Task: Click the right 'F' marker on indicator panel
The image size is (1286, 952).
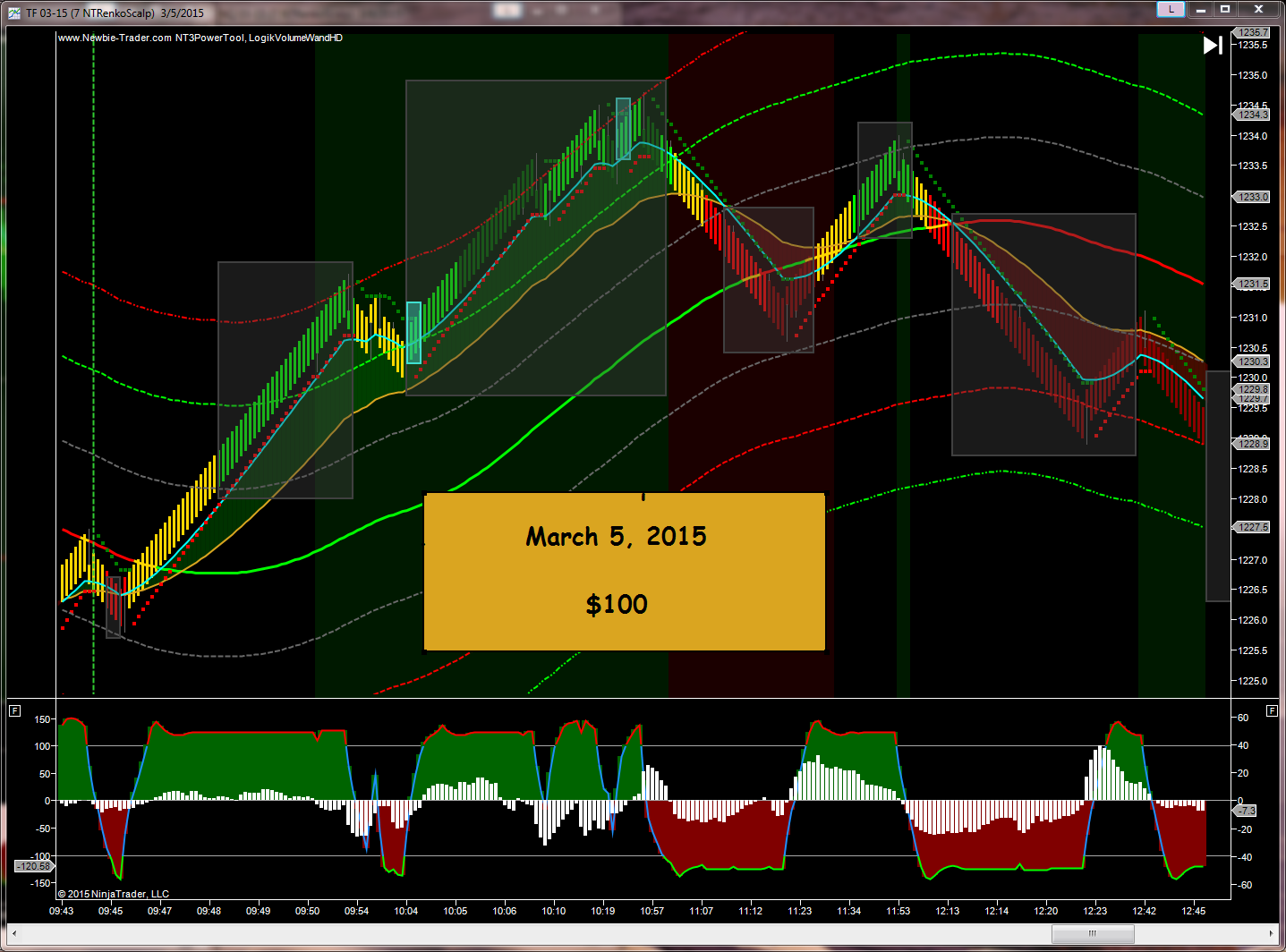Action: click(x=1272, y=711)
